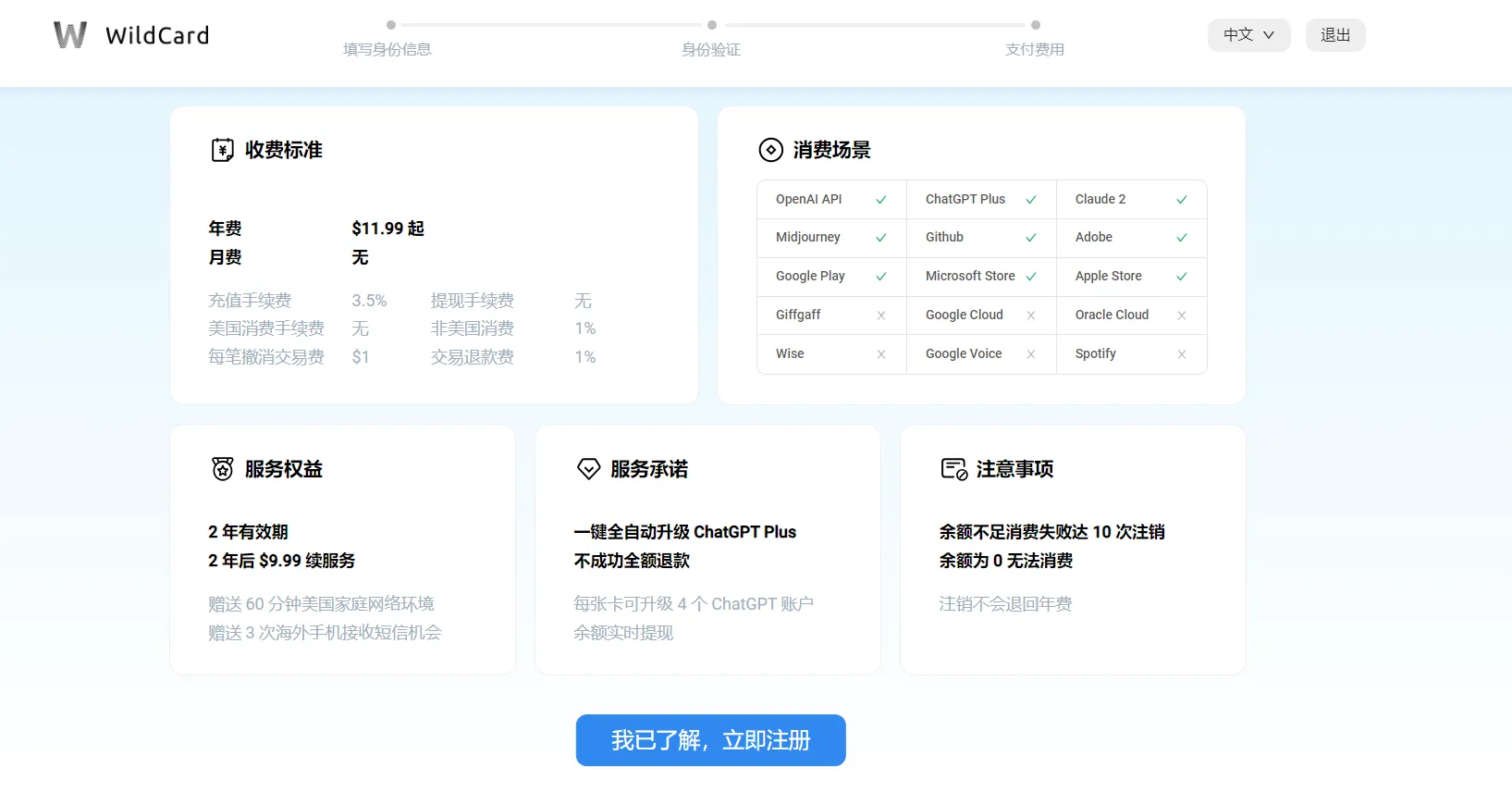Click the checkmark next to OpenAI API
This screenshot has height=792, width=1512.
click(x=881, y=200)
